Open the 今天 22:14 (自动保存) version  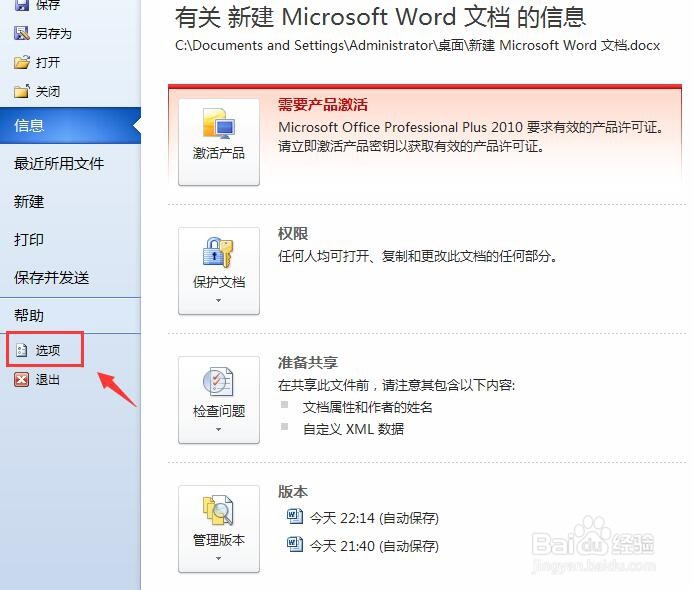click(x=374, y=518)
